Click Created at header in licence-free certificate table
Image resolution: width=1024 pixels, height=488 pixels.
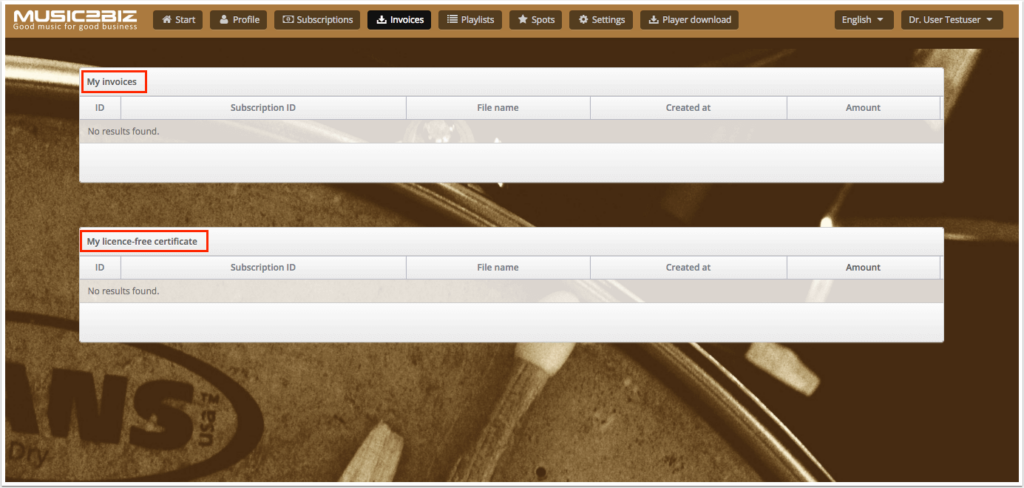point(688,267)
